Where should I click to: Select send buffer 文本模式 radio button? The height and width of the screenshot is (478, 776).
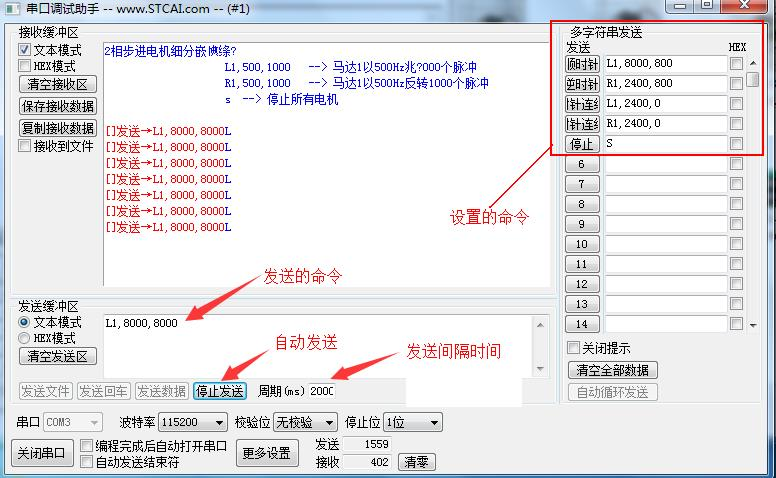click(x=24, y=322)
